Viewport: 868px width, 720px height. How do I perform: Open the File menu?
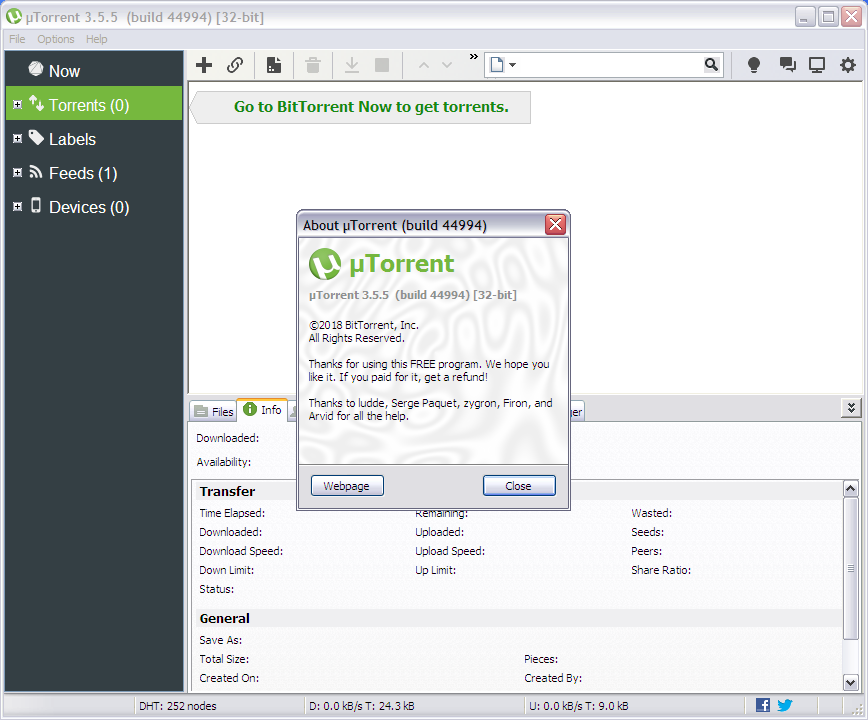coord(17,39)
